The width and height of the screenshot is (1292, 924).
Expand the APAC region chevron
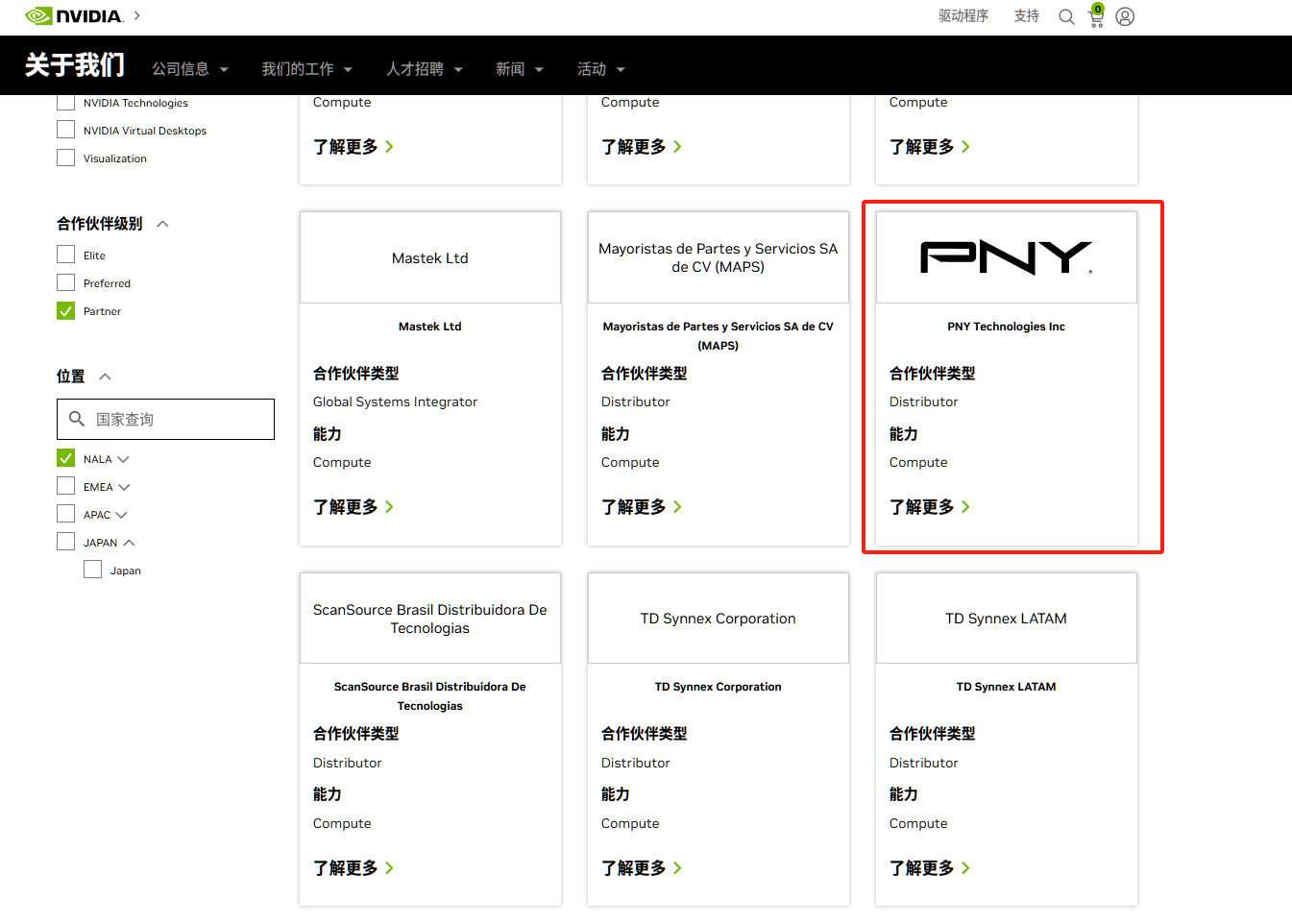point(121,515)
